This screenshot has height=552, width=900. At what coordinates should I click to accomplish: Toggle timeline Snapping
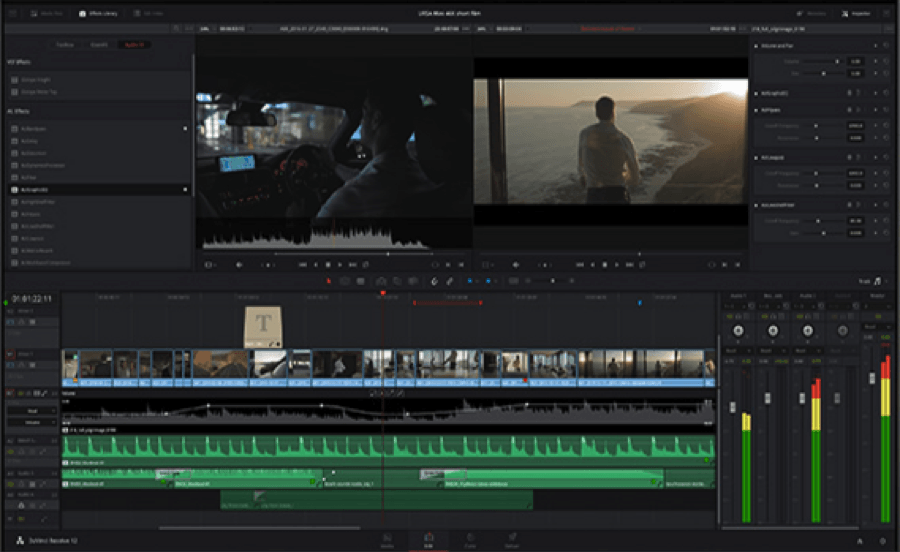[x=435, y=281]
